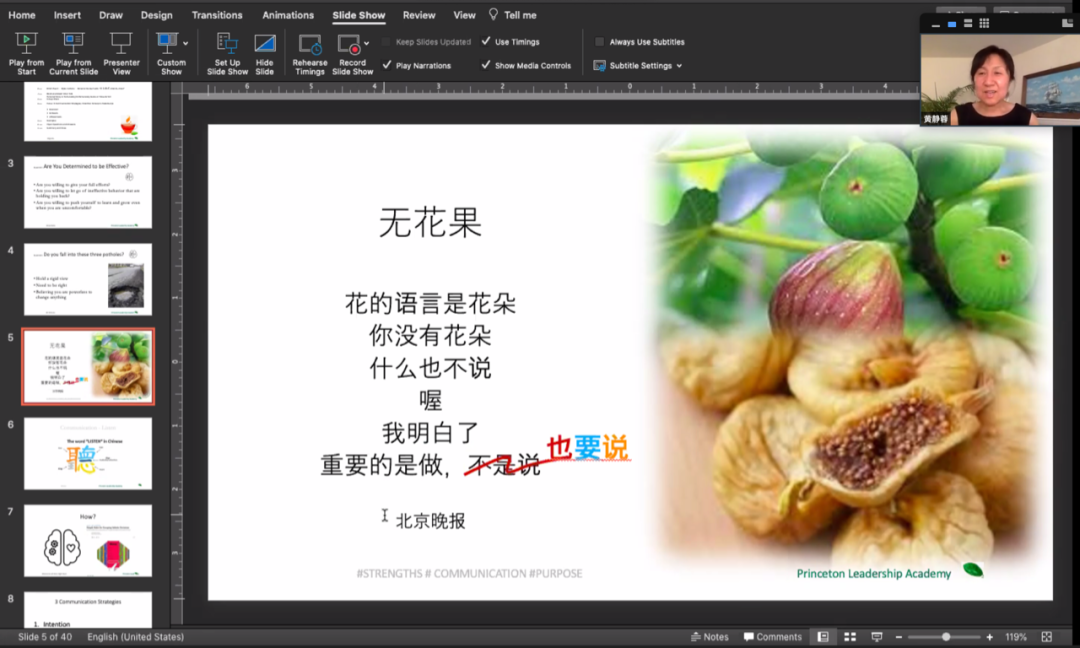Start Slide Show from status bar icon
The height and width of the screenshot is (648, 1080).
(x=877, y=637)
